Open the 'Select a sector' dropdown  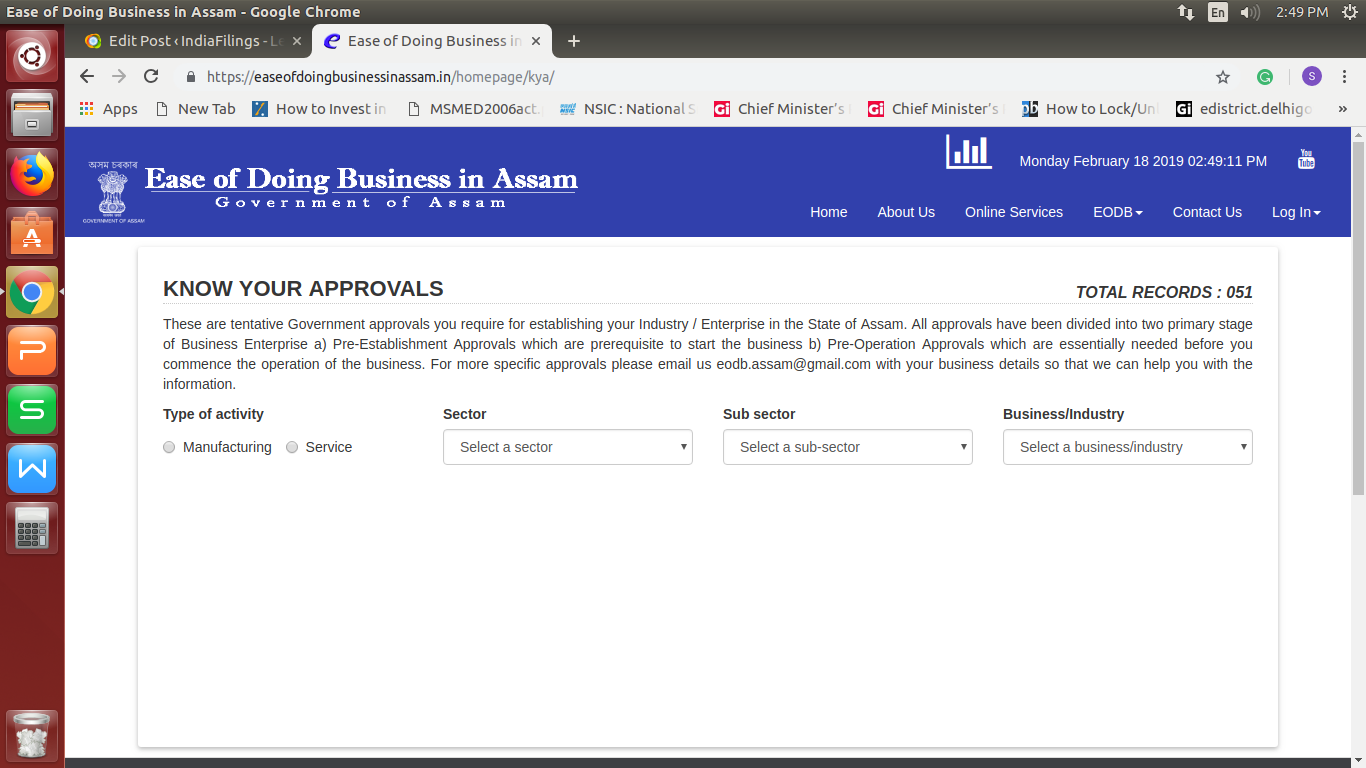pos(567,447)
